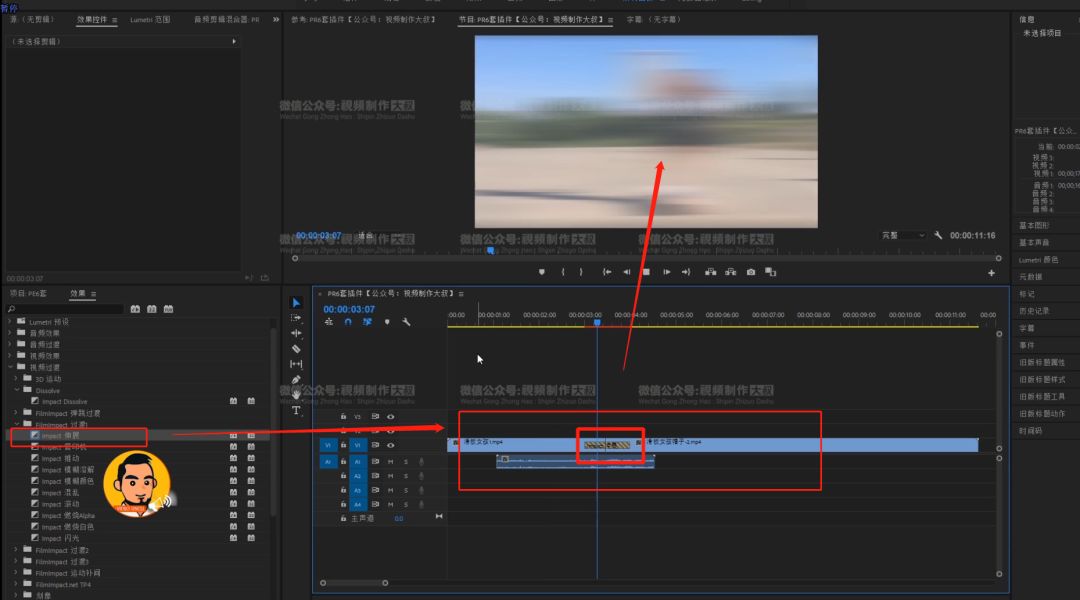Select the Impact Dissolve transition
The width and height of the screenshot is (1080, 600).
(64, 402)
